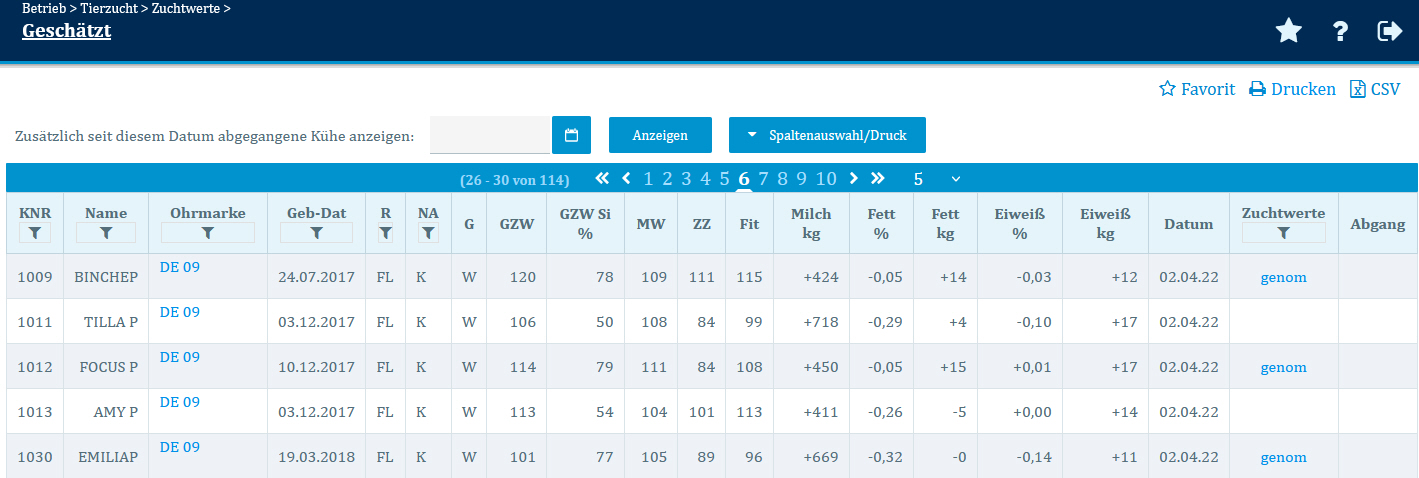Click the logout icon in header
The image size is (1419, 478).
point(1390,32)
